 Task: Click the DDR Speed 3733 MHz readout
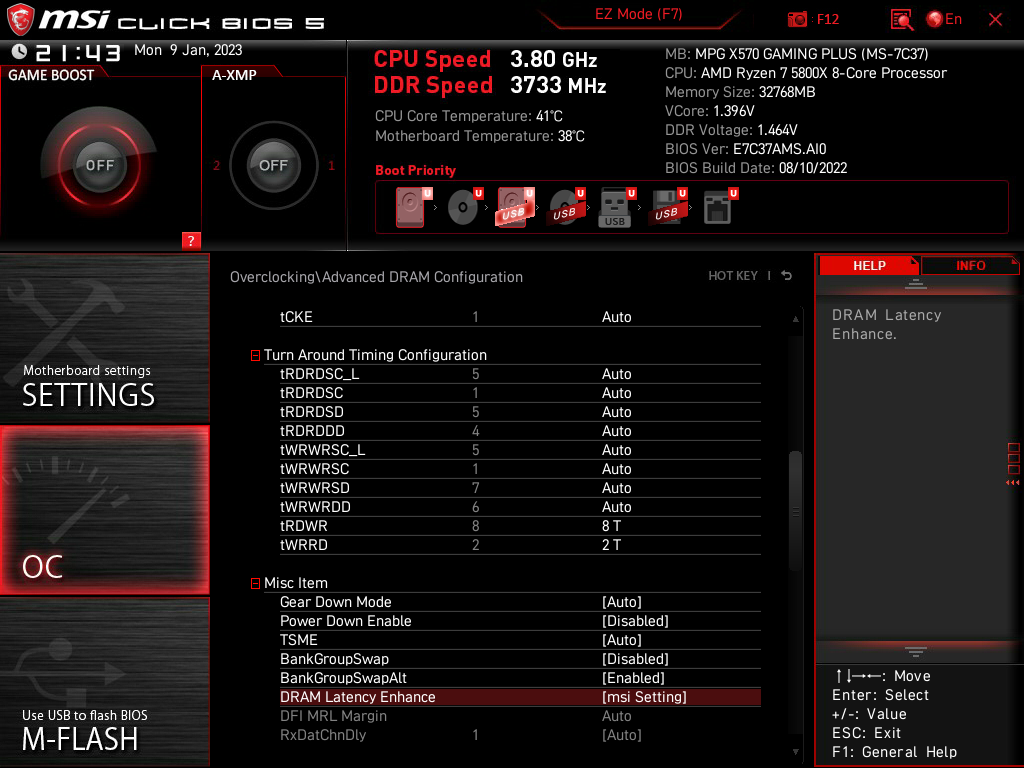pyautogui.click(x=490, y=85)
